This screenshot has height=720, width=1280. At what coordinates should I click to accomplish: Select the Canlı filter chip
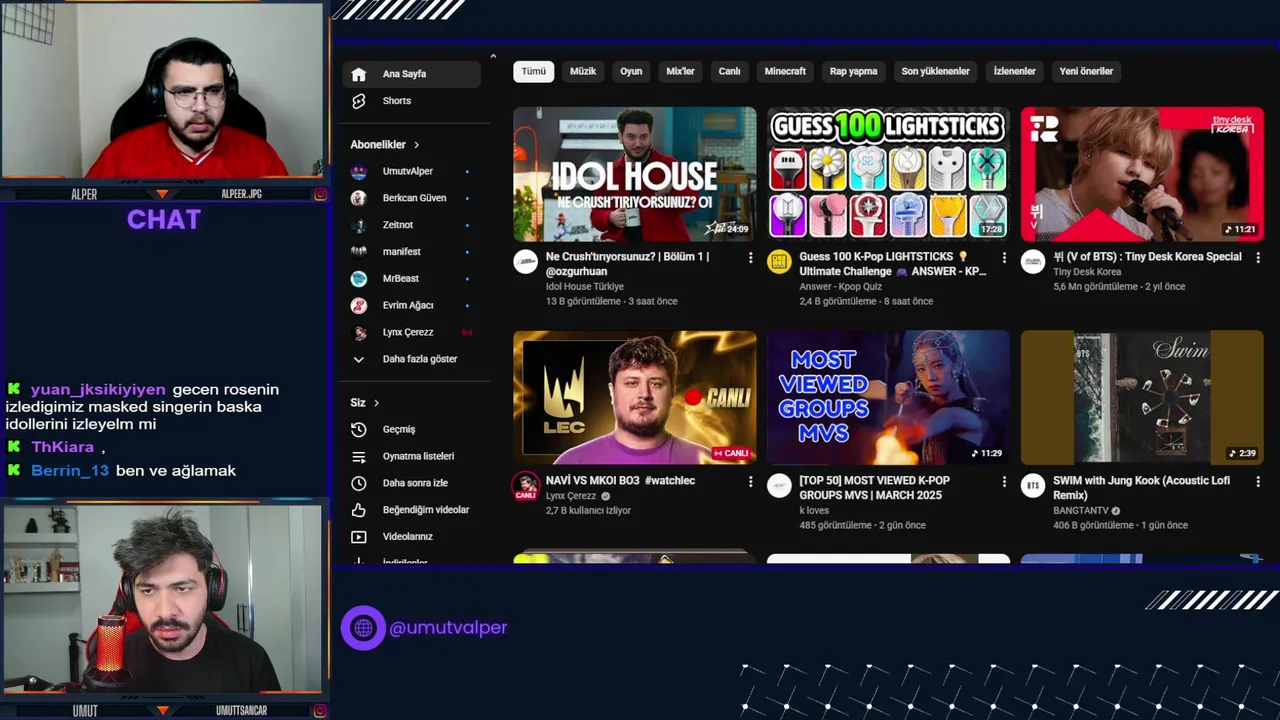(730, 72)
